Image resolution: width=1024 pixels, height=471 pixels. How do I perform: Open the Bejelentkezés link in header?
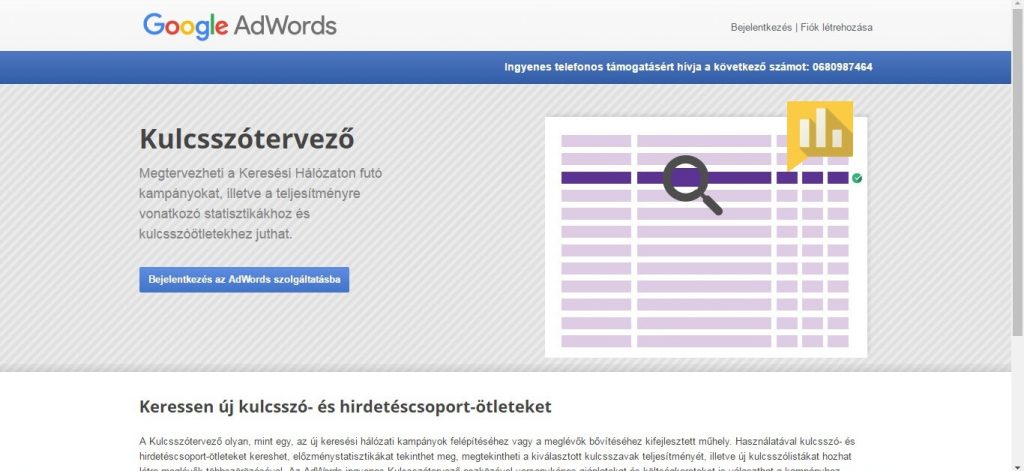point(761,27)
